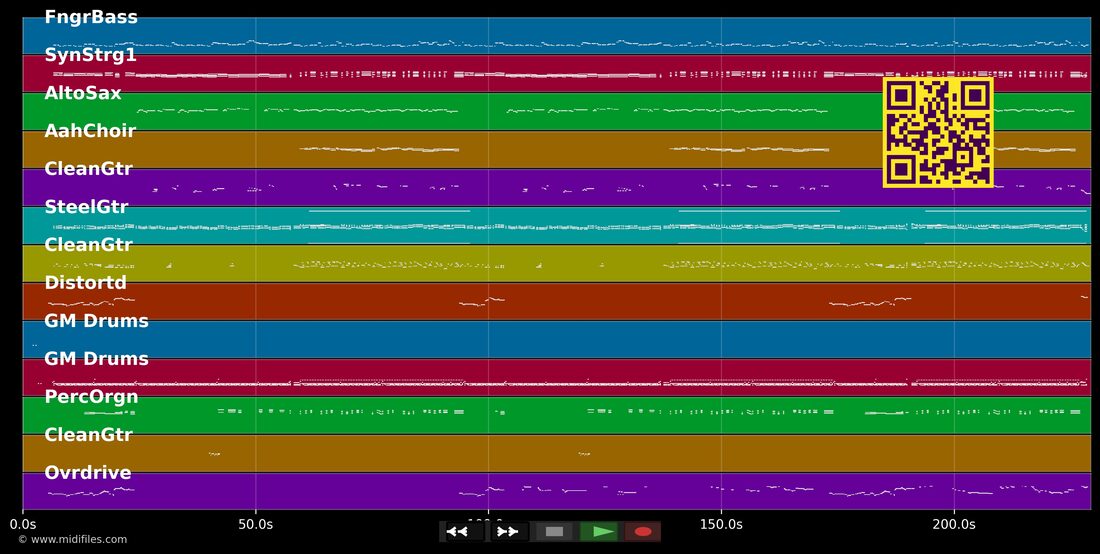Start recording with the red record button
Screen dimensions: 1100x554
(642, 532)
